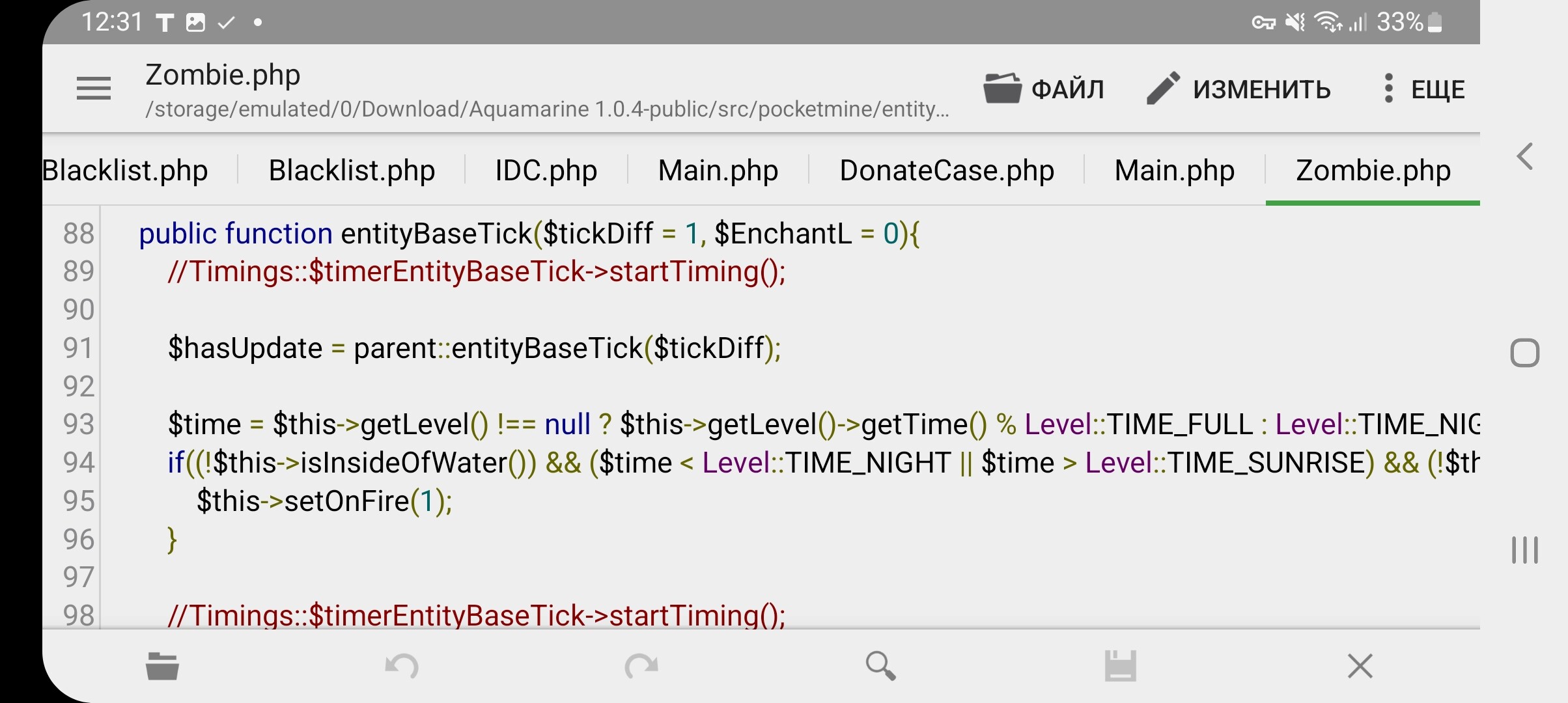Screen dimensions: 1568x703
Task: Tap the Zombie.php file path title
Action: click(223, 76)
